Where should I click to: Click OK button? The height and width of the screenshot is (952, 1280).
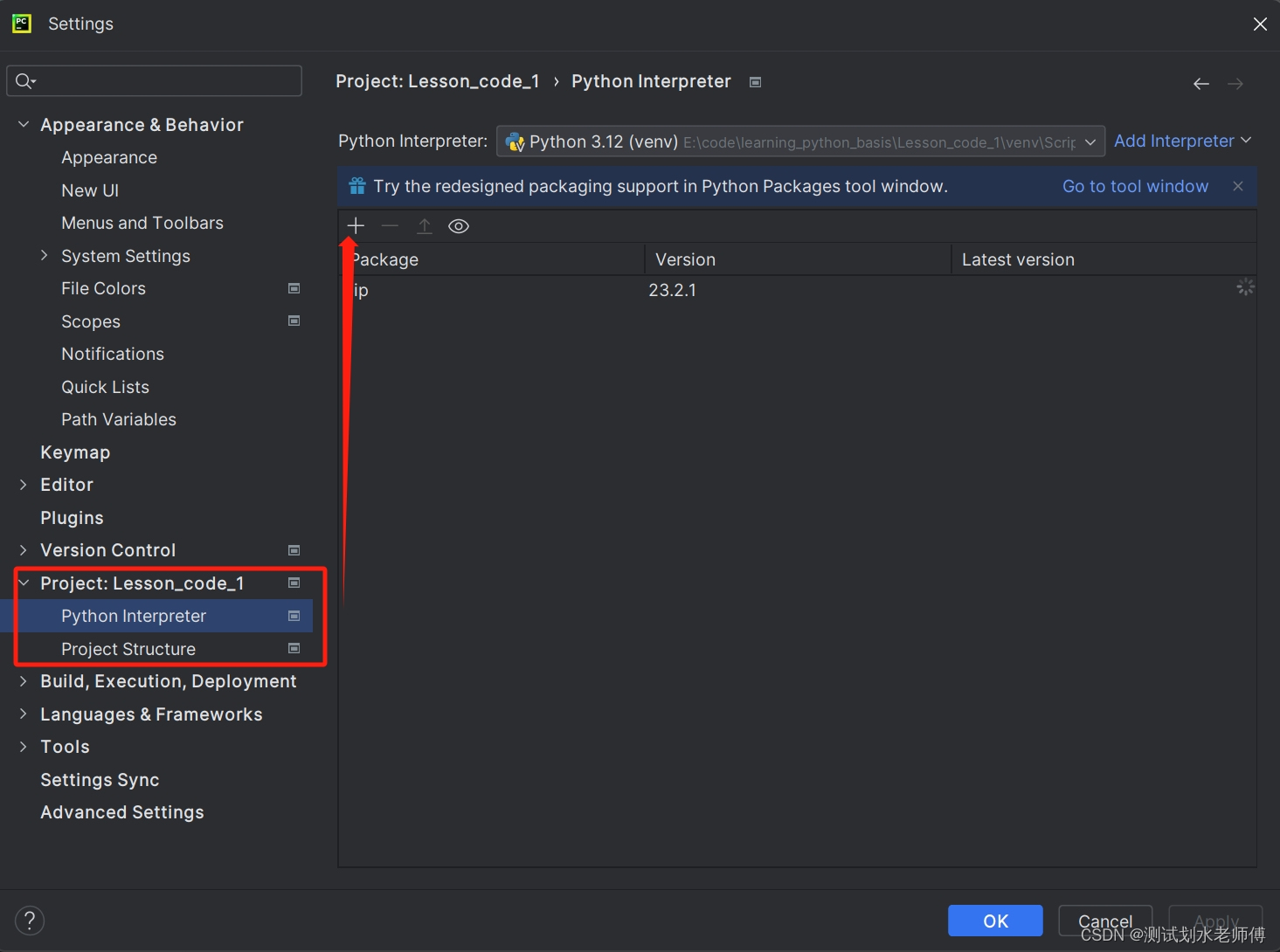point(995,921)
